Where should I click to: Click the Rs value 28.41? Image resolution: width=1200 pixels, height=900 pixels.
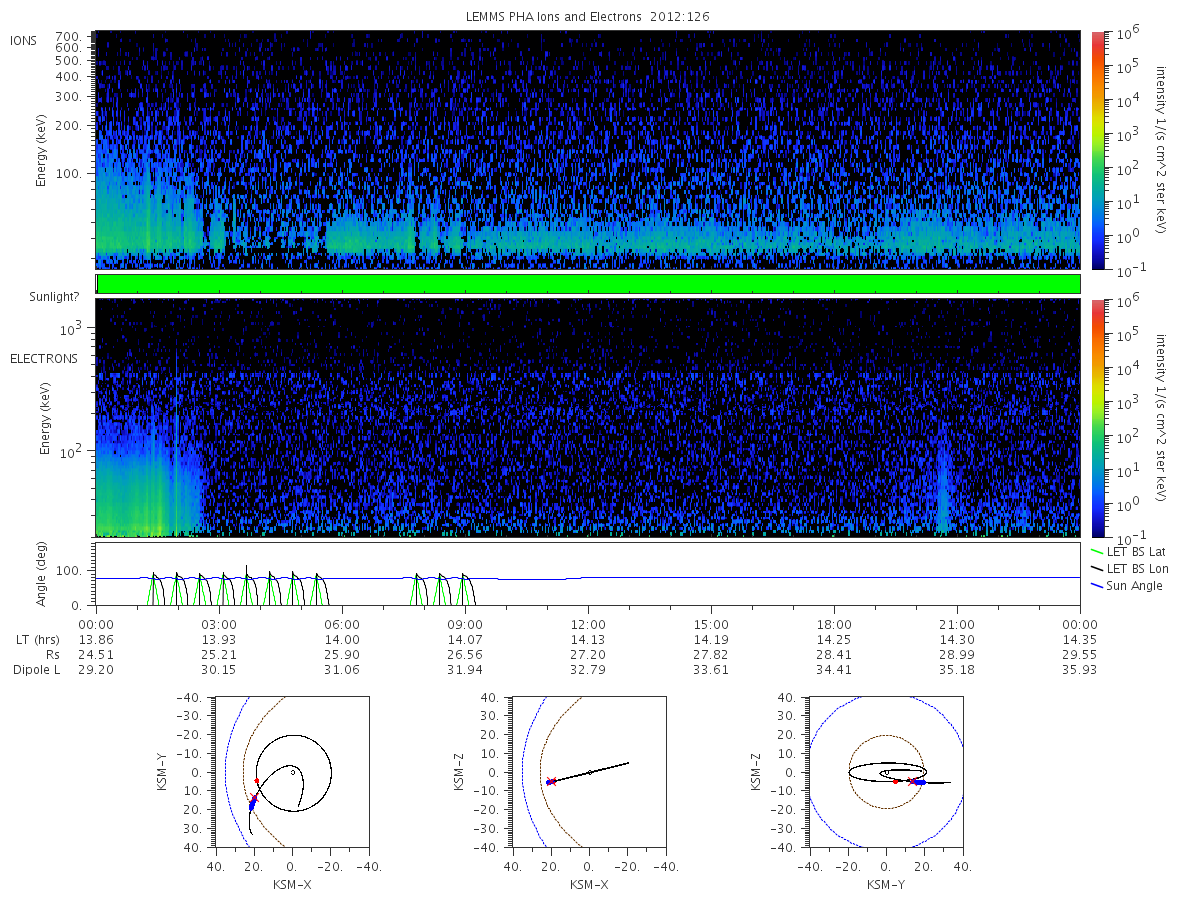834,654
